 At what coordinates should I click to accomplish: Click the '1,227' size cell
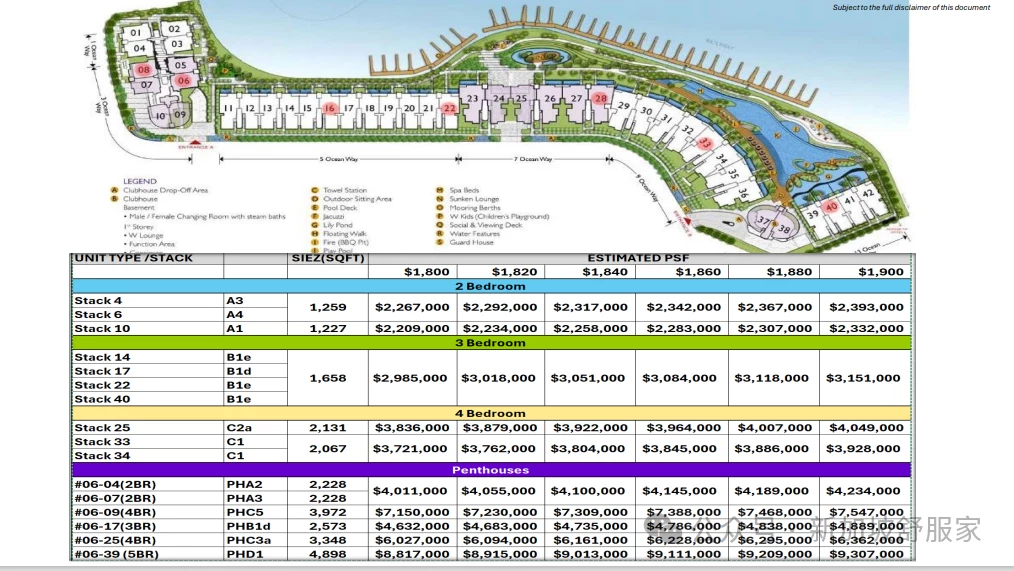(328, 329)
